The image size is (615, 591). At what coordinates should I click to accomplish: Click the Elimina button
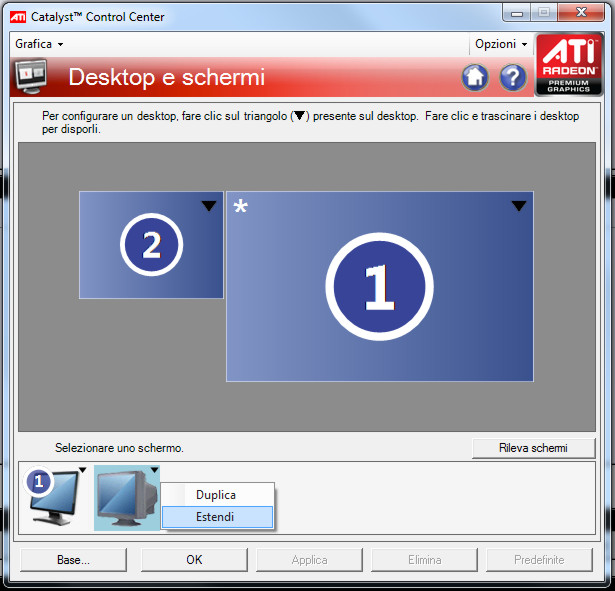click(424, 560)
